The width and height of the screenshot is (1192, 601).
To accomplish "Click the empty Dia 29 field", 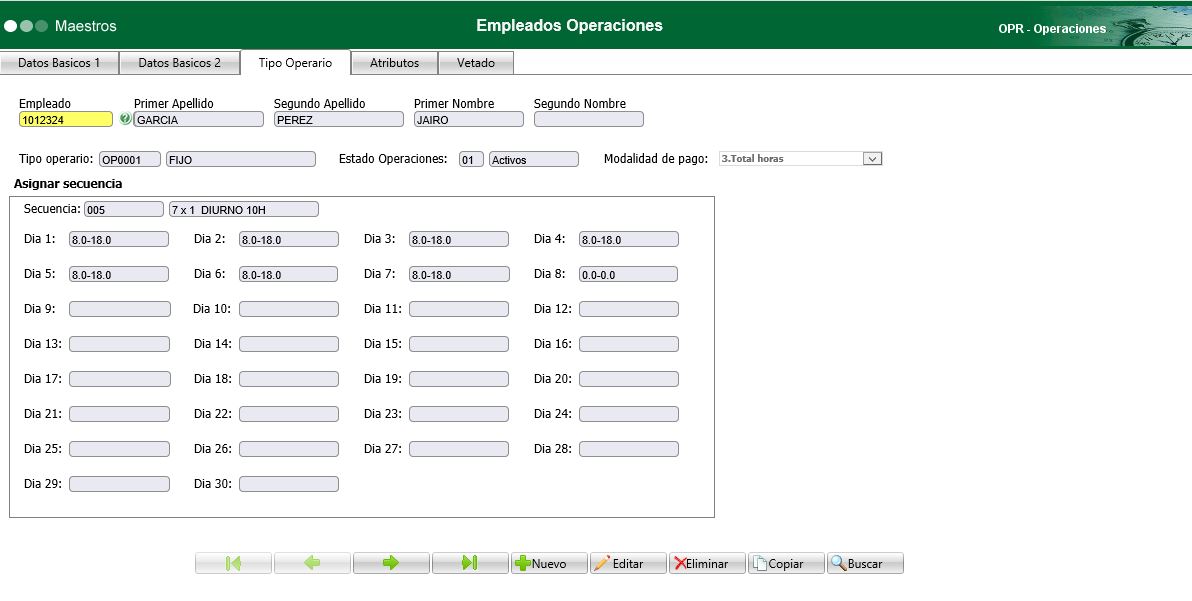I will click(x=119, y=484).
